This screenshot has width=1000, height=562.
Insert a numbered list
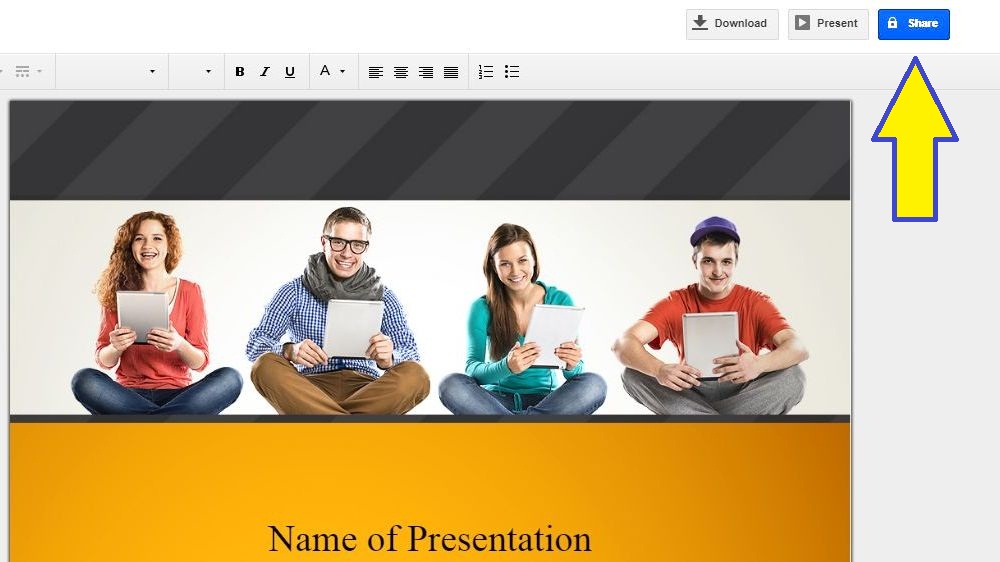pyautogui.click(x=486, y=72)
